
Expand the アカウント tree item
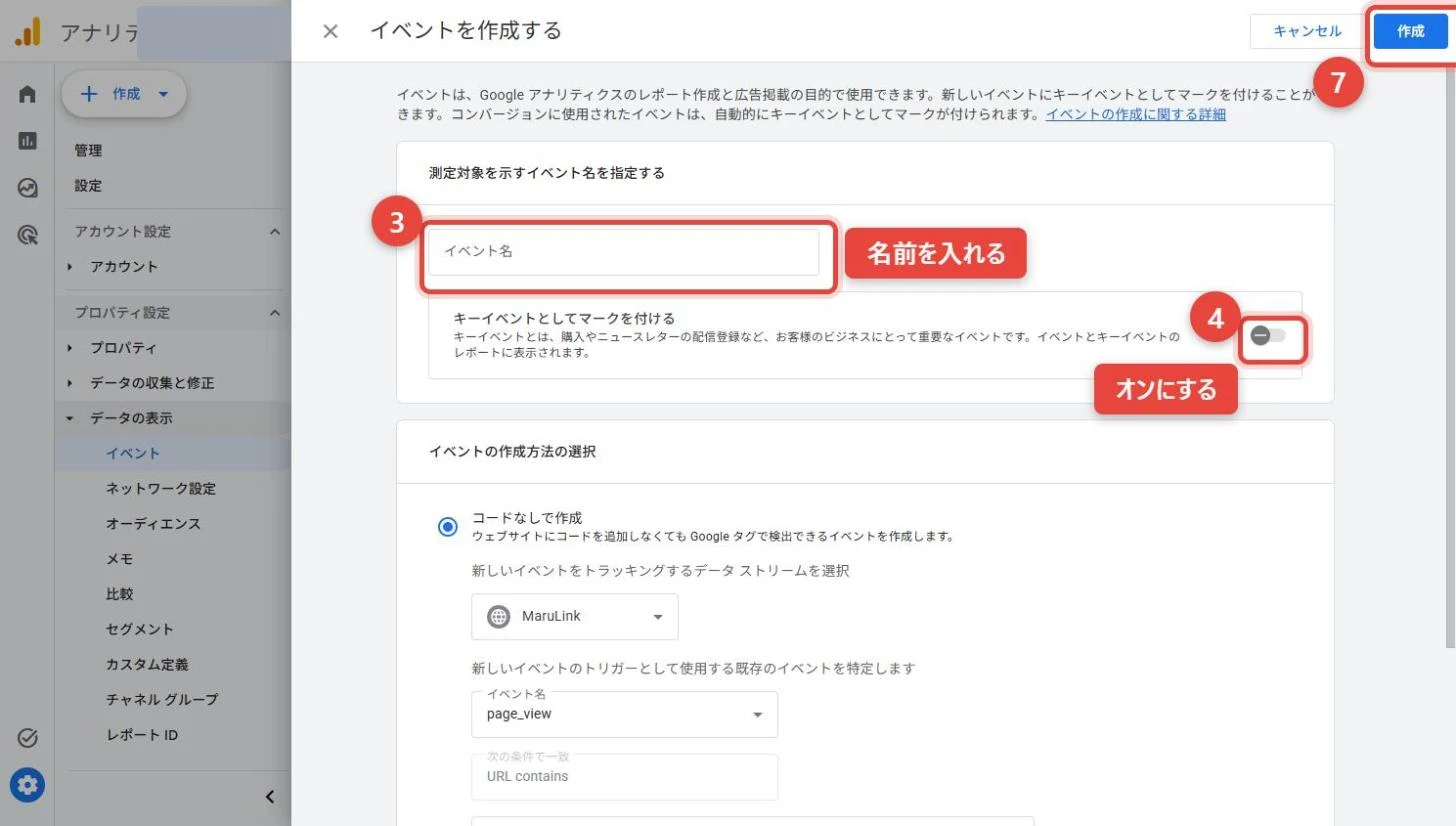(70, 267)
